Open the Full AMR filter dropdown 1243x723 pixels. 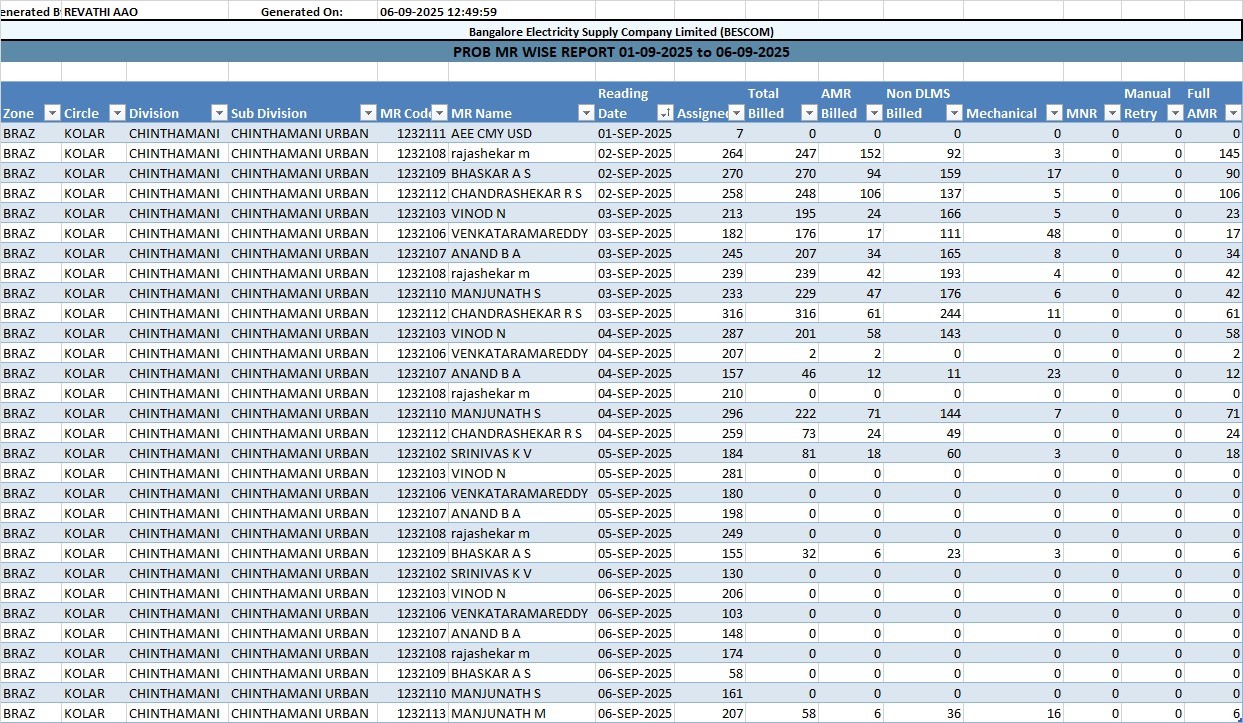tap(1233, 113)
